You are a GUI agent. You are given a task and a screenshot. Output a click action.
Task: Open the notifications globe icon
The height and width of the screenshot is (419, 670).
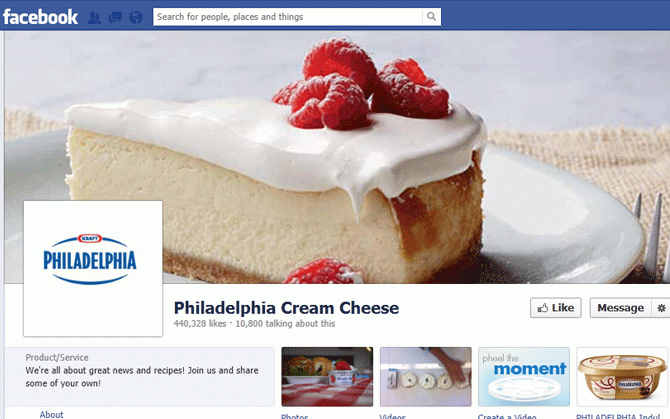point(136,18)
